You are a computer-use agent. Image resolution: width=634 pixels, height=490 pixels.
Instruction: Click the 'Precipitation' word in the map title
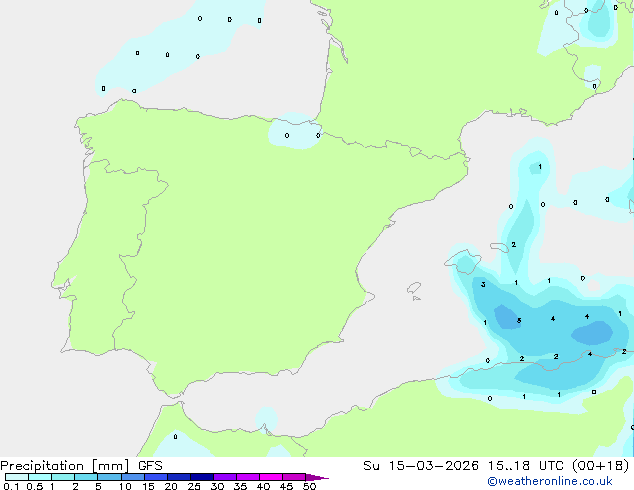[42, 466]
